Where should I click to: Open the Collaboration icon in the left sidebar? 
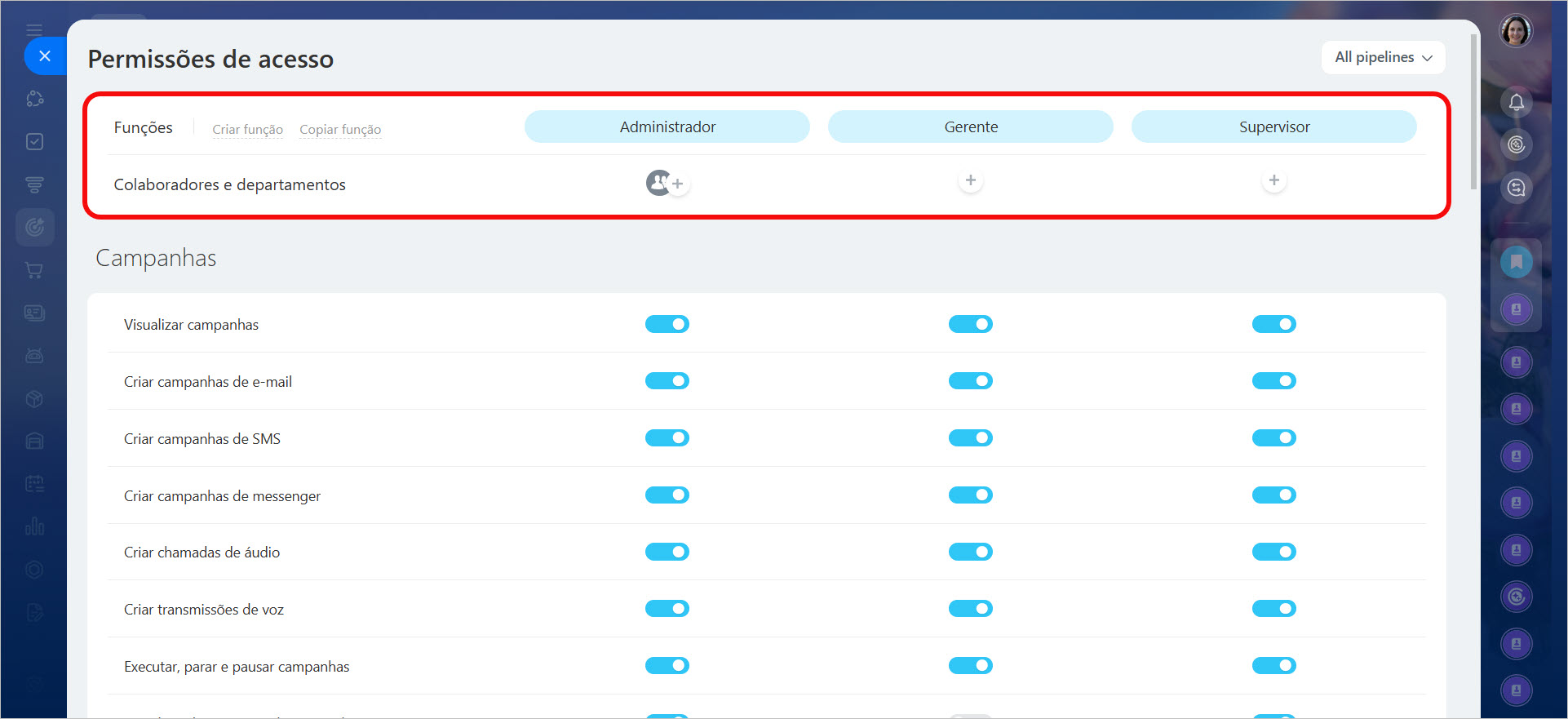[34, 99]
